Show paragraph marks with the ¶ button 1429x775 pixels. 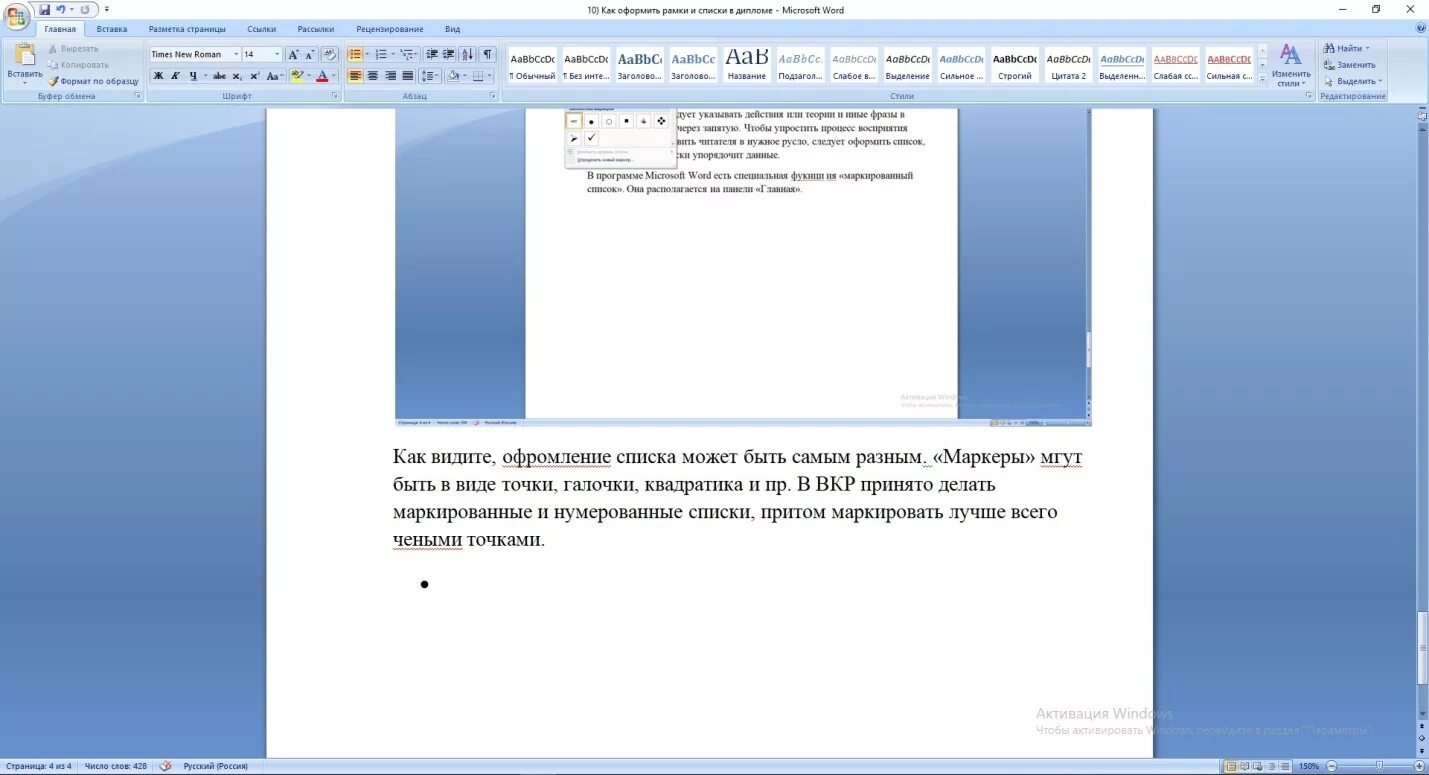(x=487, y=55)
